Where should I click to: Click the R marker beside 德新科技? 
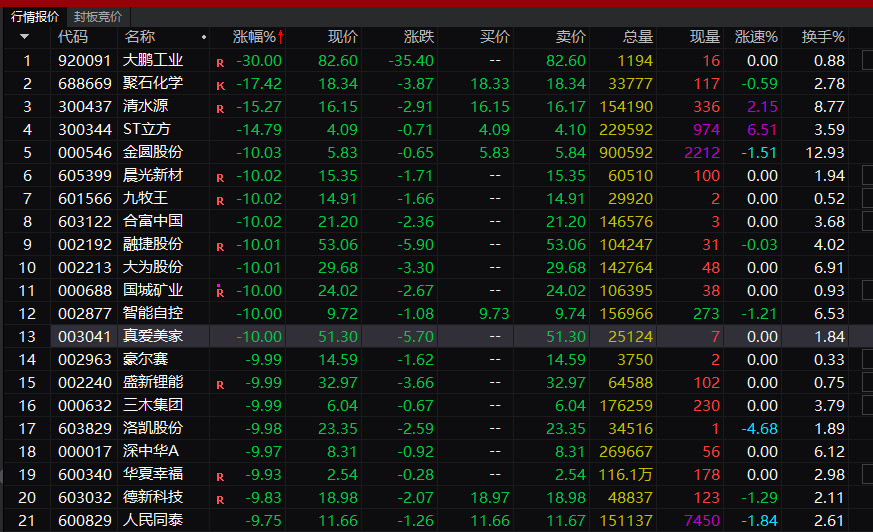220,500
